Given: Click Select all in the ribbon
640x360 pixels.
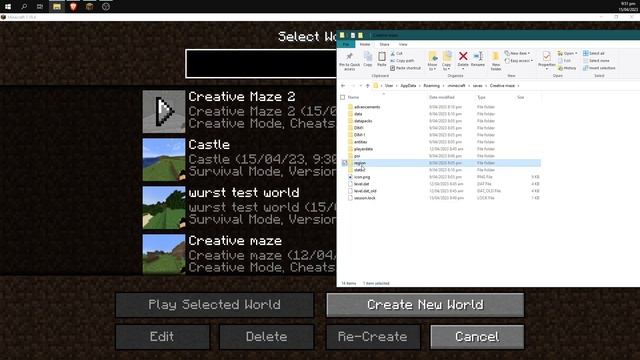Looking at the screenshot, I should [594, 53].
